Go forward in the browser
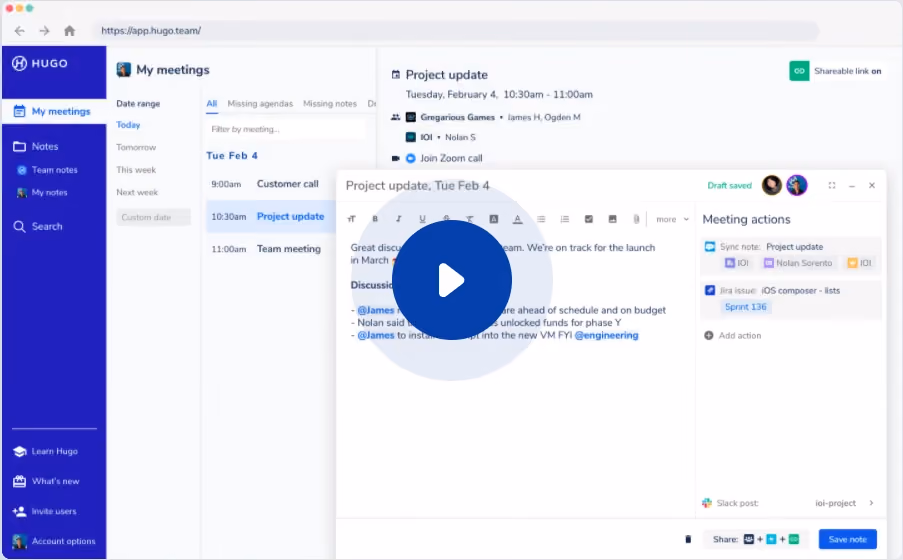Image resolution: width=903 pixels, height=560 pixels. 44,31
